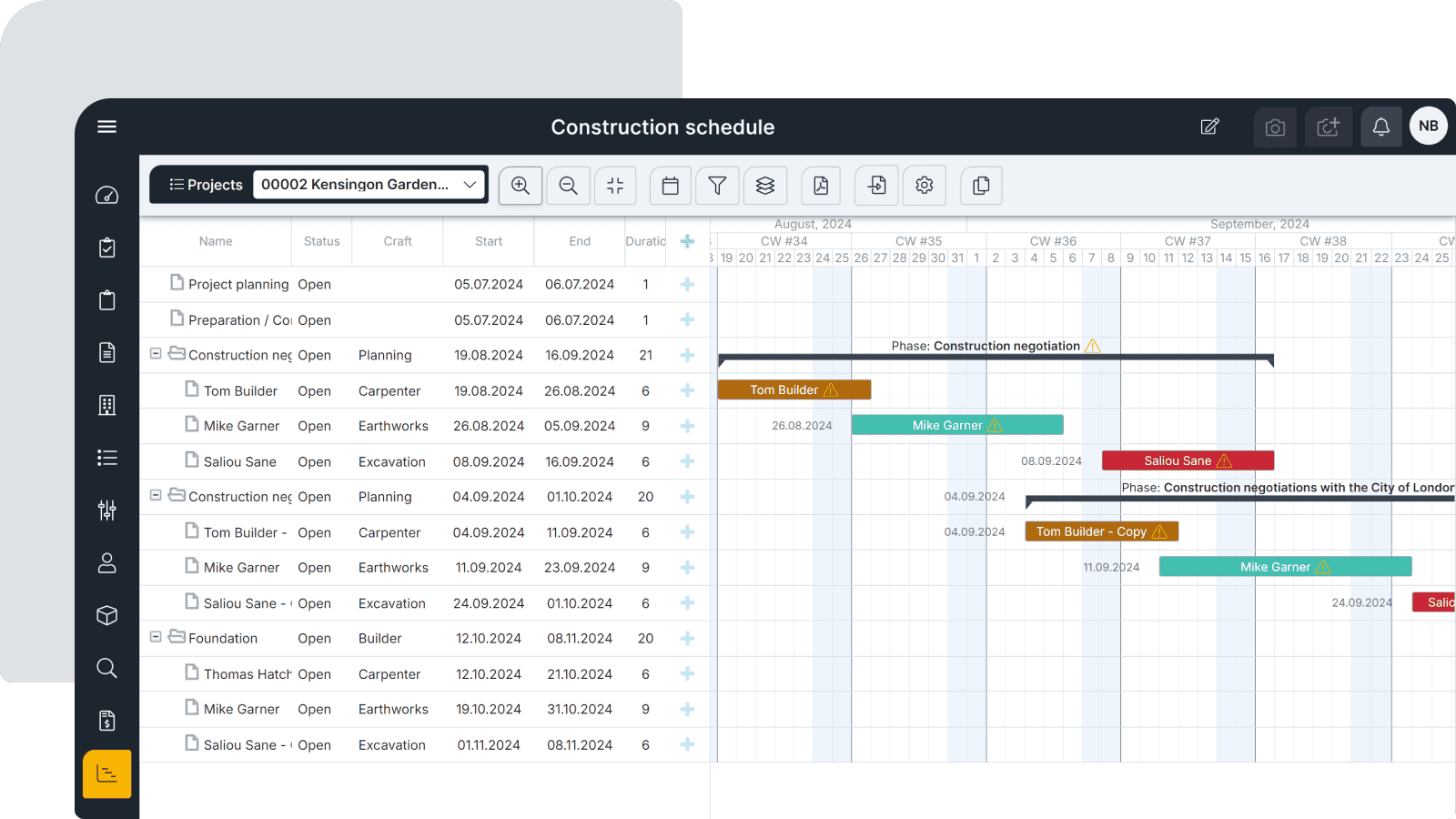Collapse the Construction negotiation group row
The width and height of the screenshot is (1456, 819).
pos(156,354)
